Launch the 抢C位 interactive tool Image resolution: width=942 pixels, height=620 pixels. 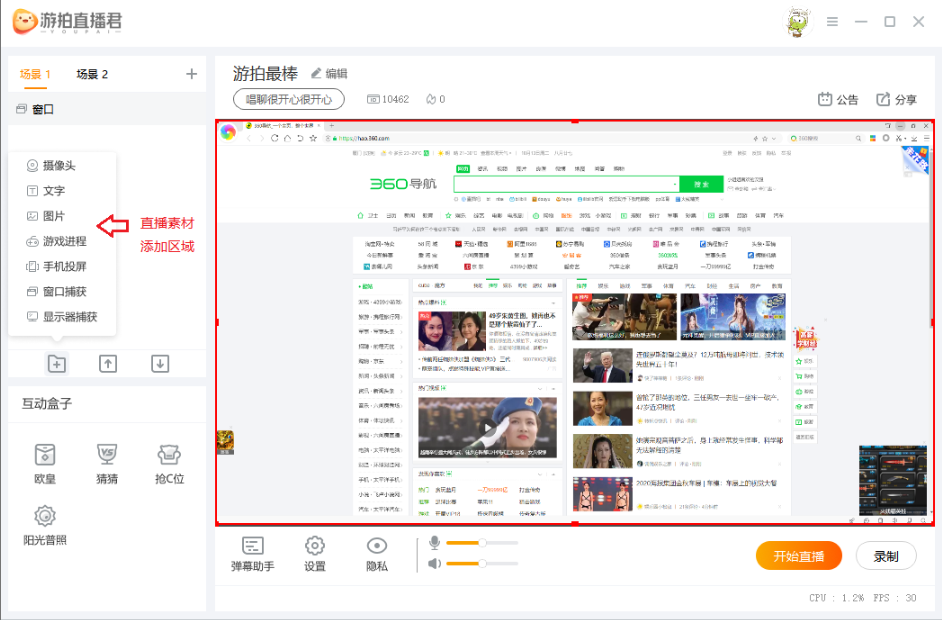point(170,464)
